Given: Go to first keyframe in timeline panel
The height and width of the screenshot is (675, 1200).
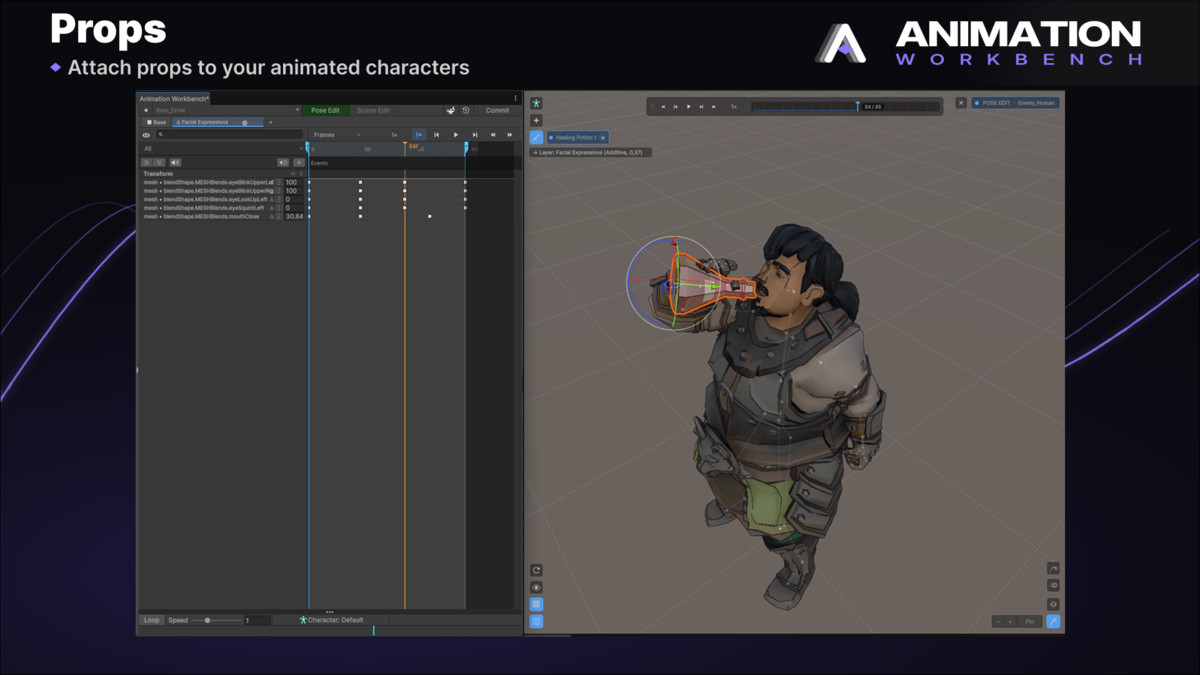Looking at the screenshot, I should click(493, 134).
